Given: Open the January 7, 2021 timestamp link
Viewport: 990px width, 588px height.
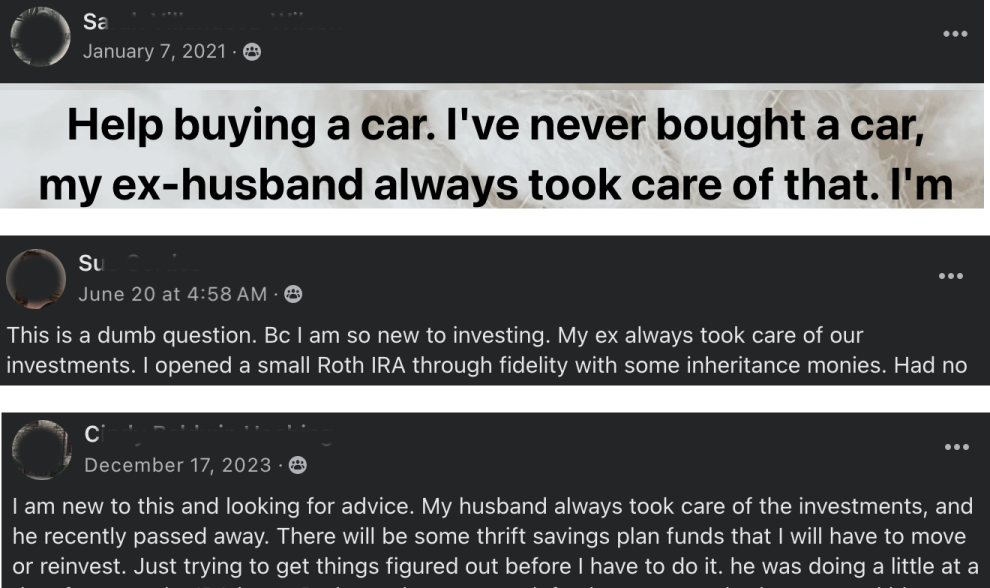Looking at the screenshot, I should 154,51.
